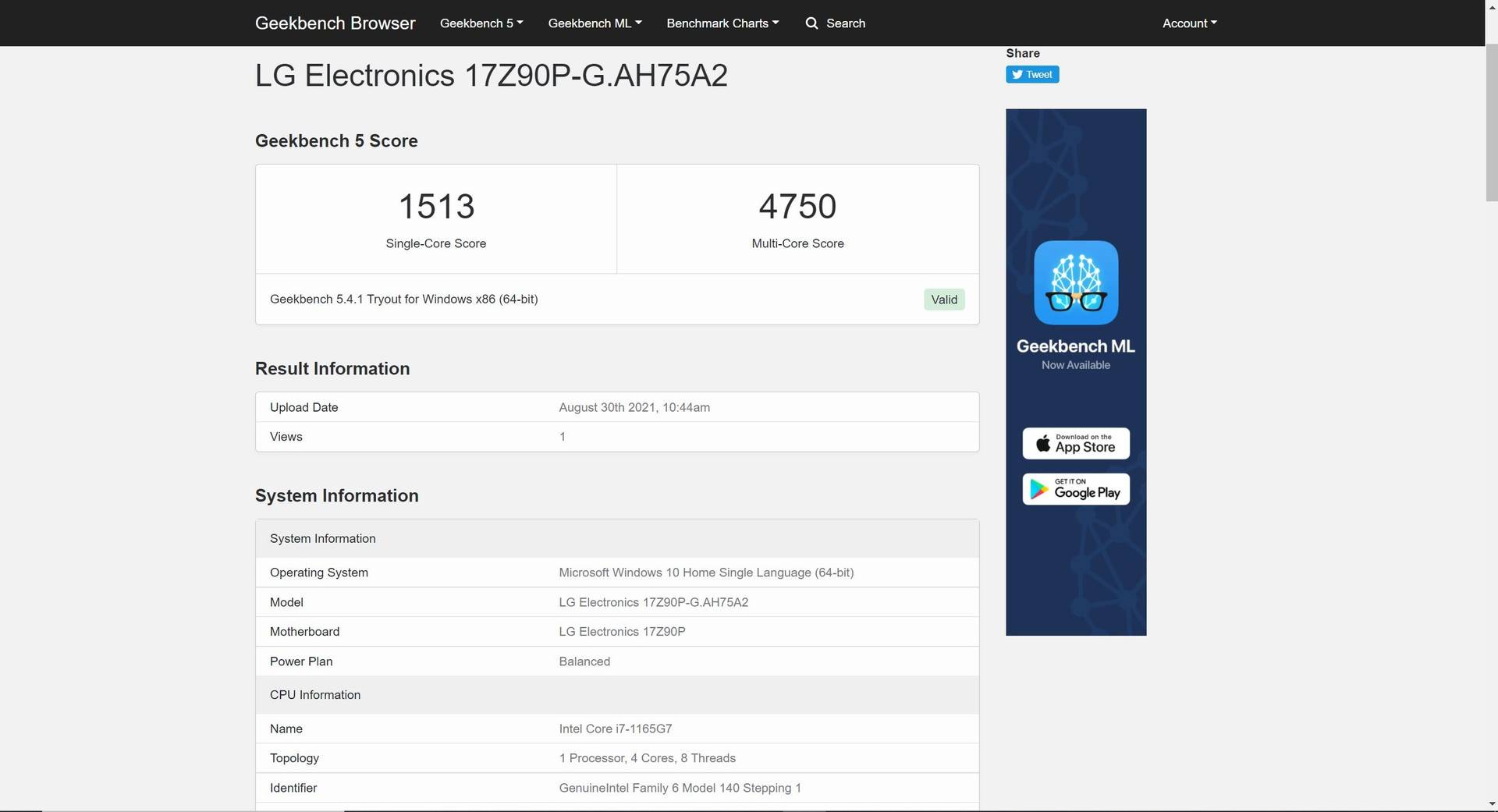This screenshot has height=812, width=1498.
Task: Expand the Benchmark Charts dropdown
Action: (x=722, y=23)
